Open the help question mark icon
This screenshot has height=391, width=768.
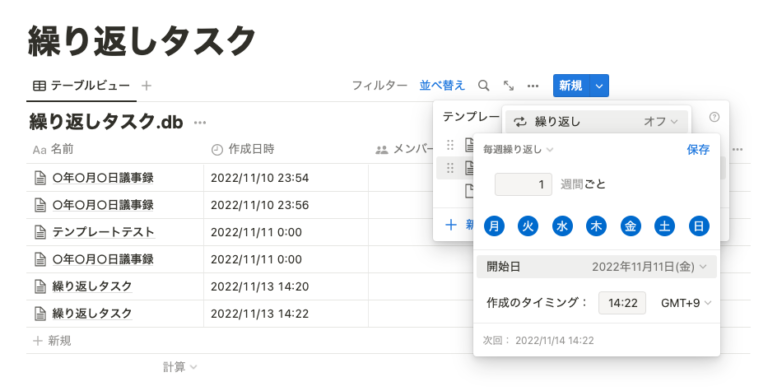[714, 117]
